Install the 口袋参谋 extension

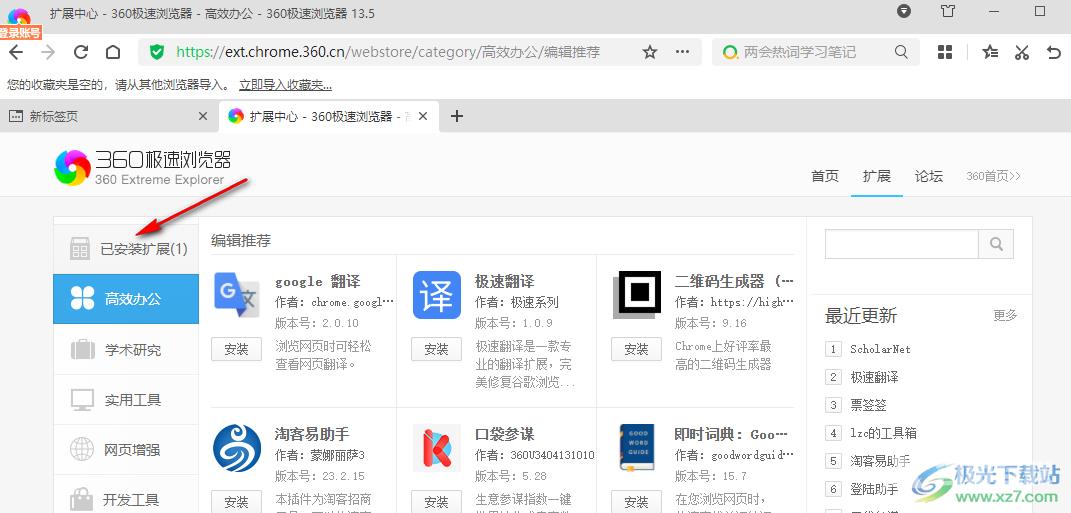(436, 502)
